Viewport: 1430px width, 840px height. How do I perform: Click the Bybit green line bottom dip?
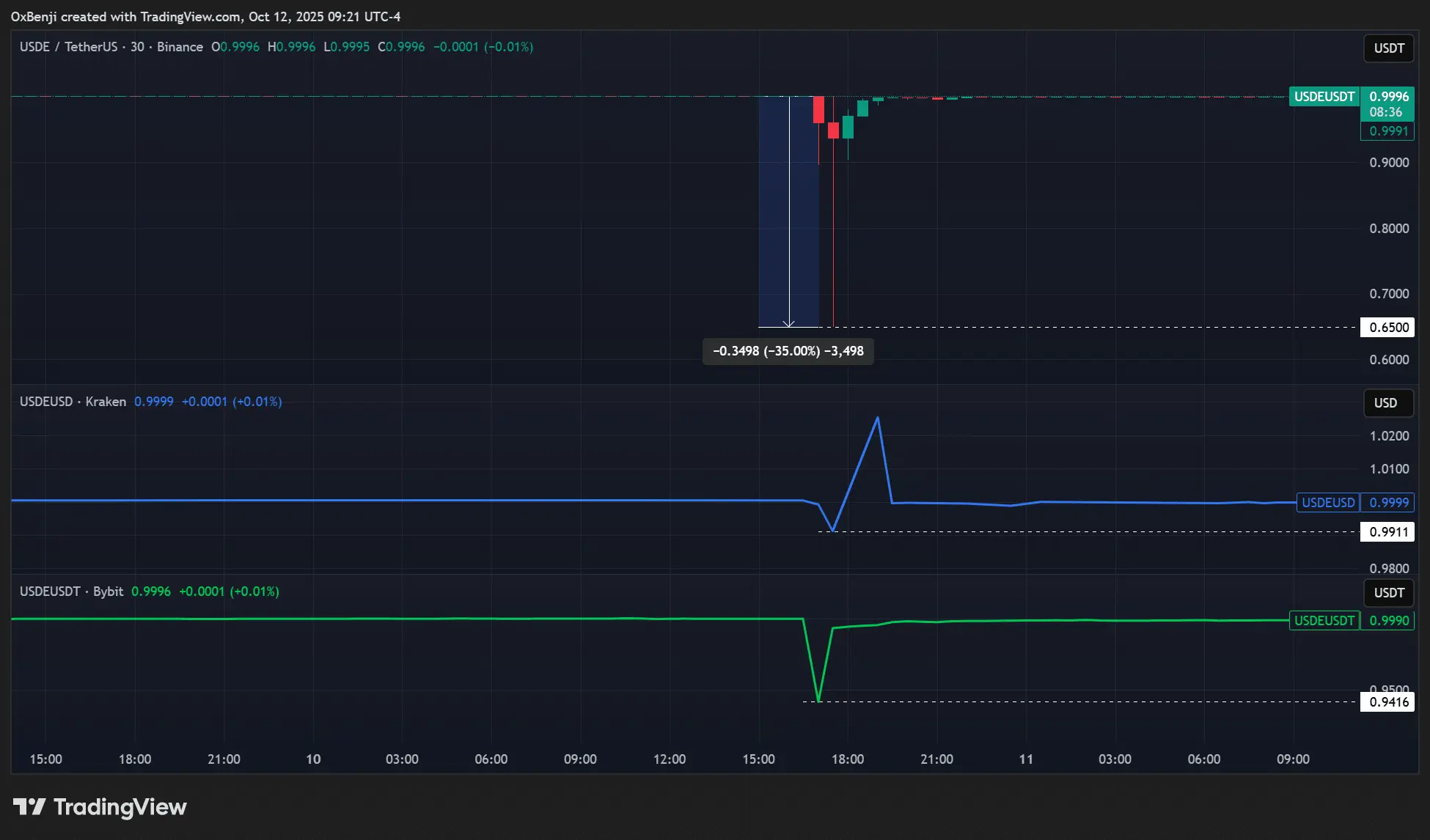(818, 700)
